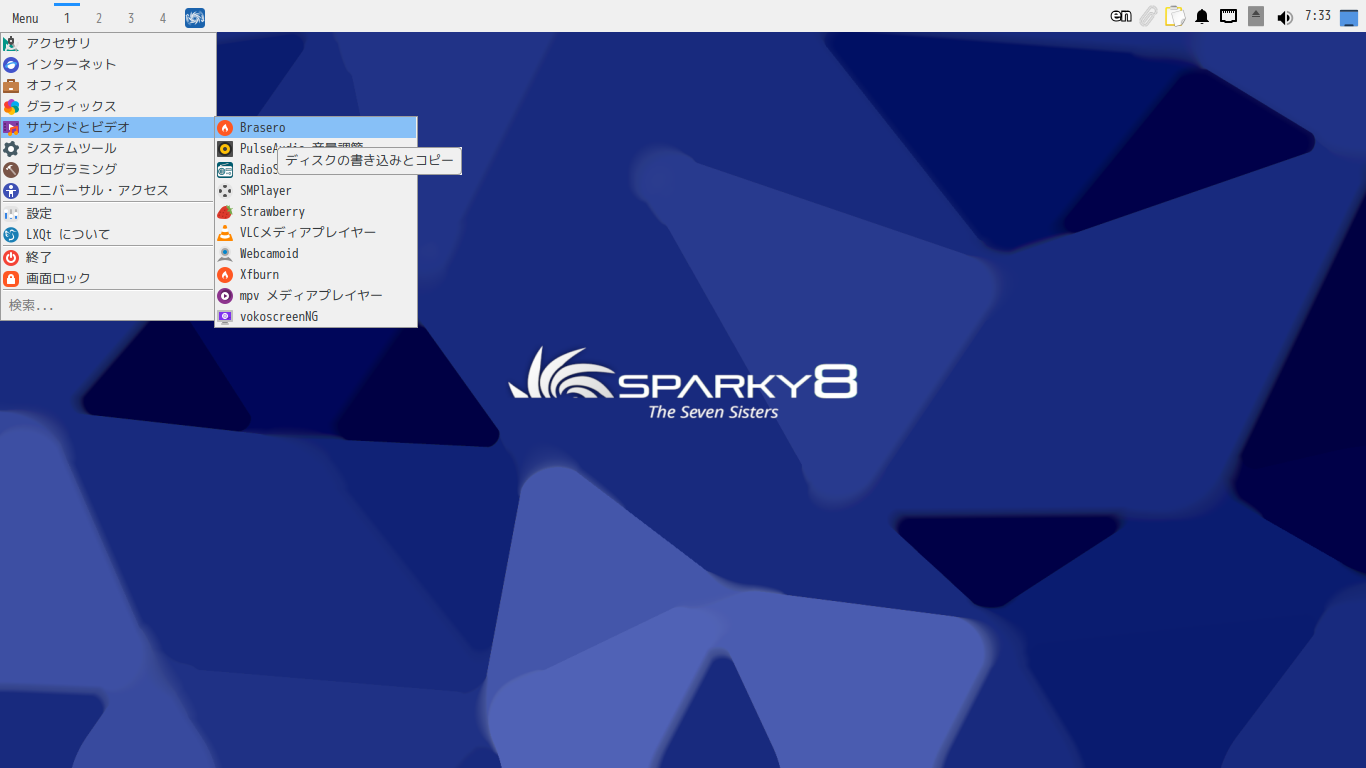Click the 7:33 clock on the panel

coord(1318,16)
